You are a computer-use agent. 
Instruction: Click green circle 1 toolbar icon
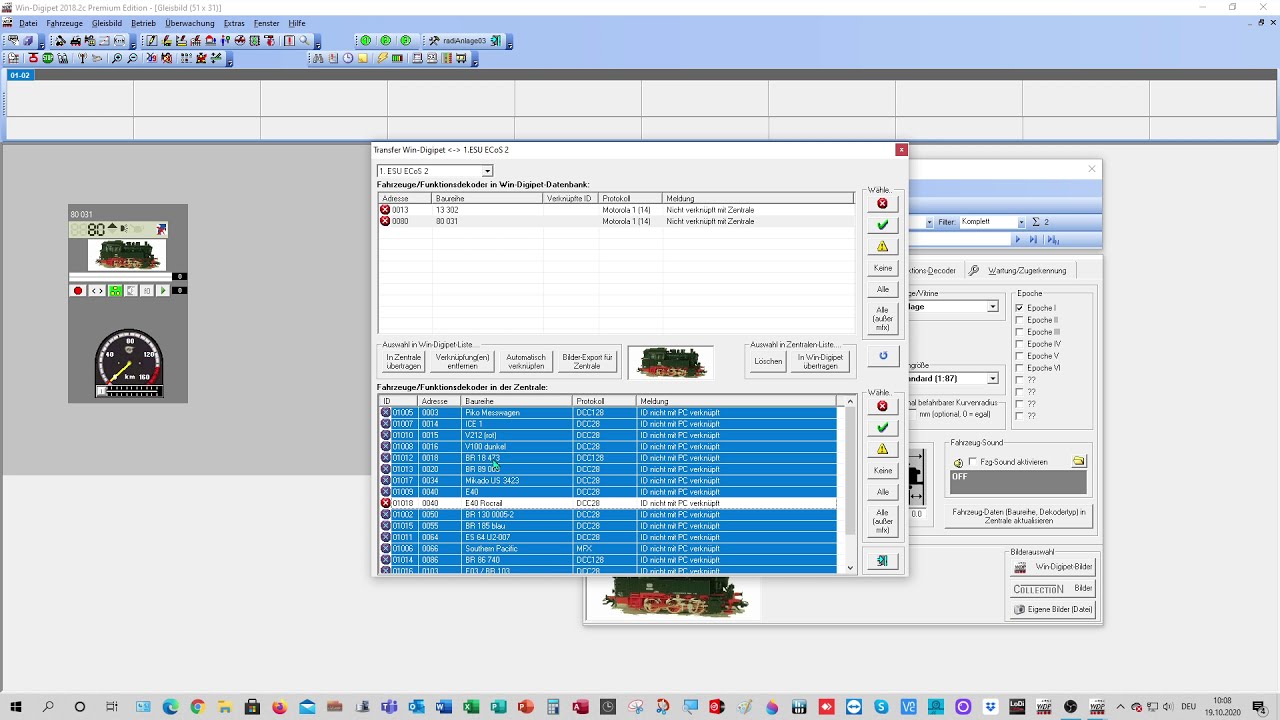coord(365,41)
